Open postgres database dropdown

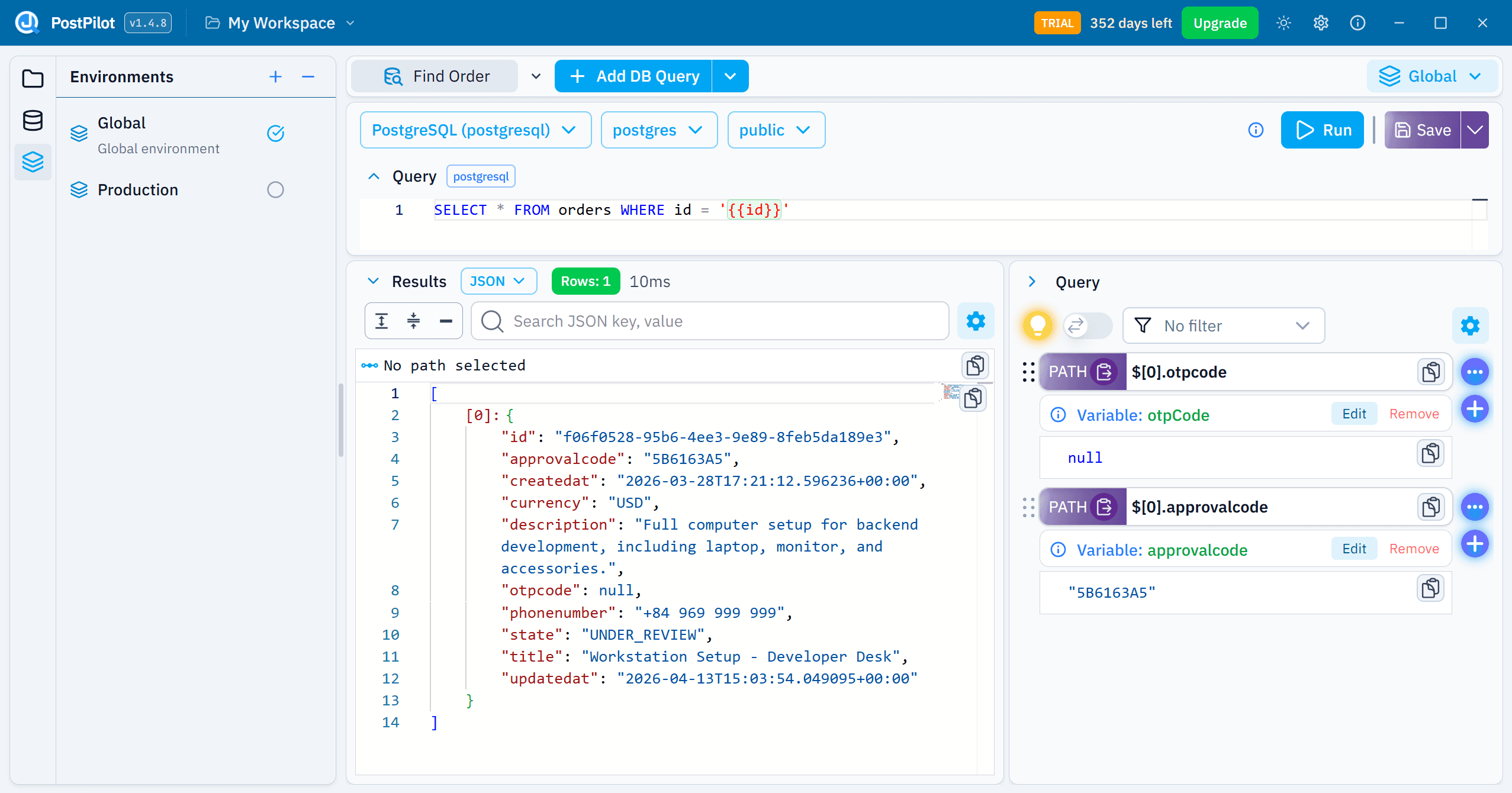[x=659, y=130]
